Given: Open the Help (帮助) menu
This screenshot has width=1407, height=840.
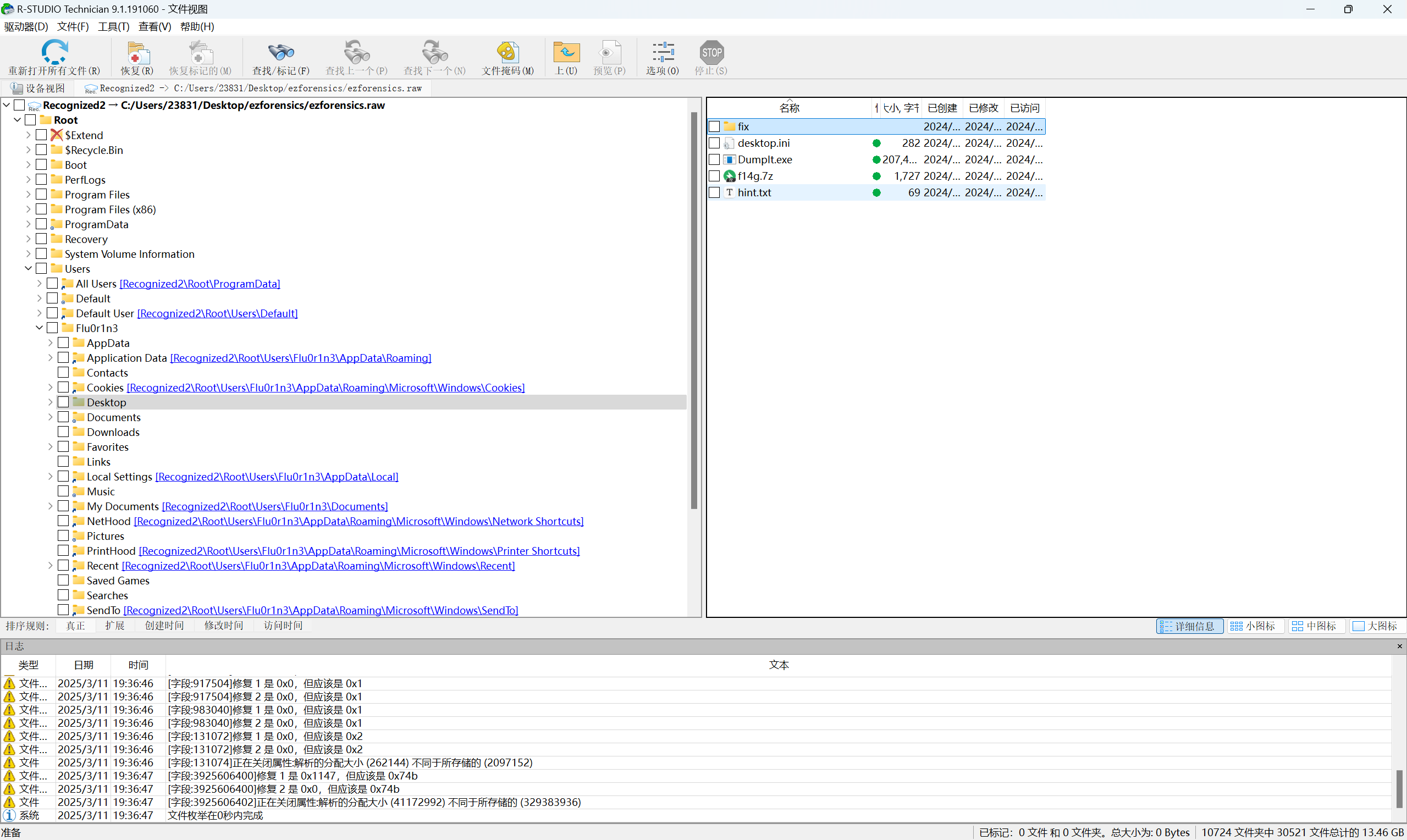Looking at the screenshot, I should coord(197,26).
